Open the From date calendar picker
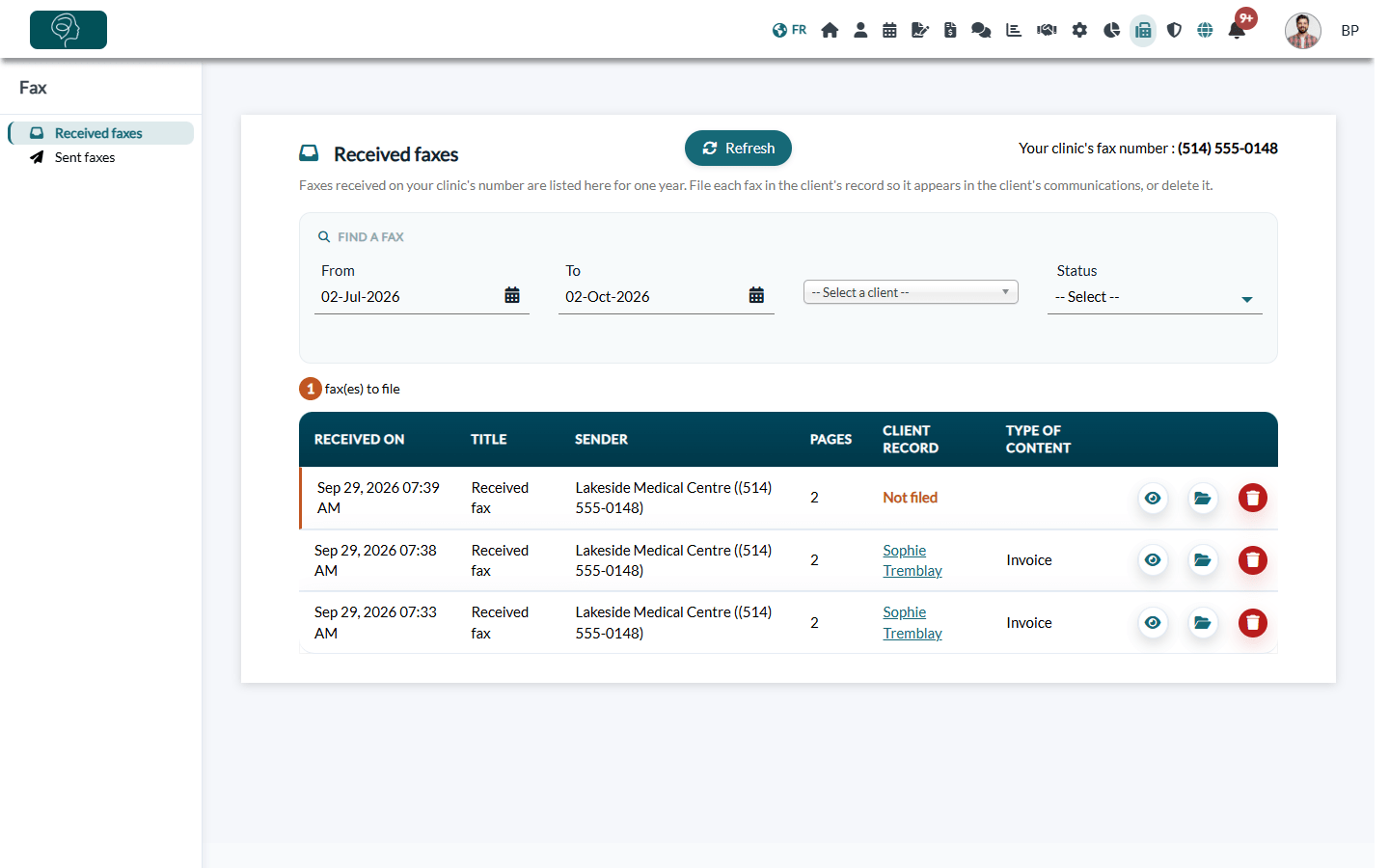 512,295
